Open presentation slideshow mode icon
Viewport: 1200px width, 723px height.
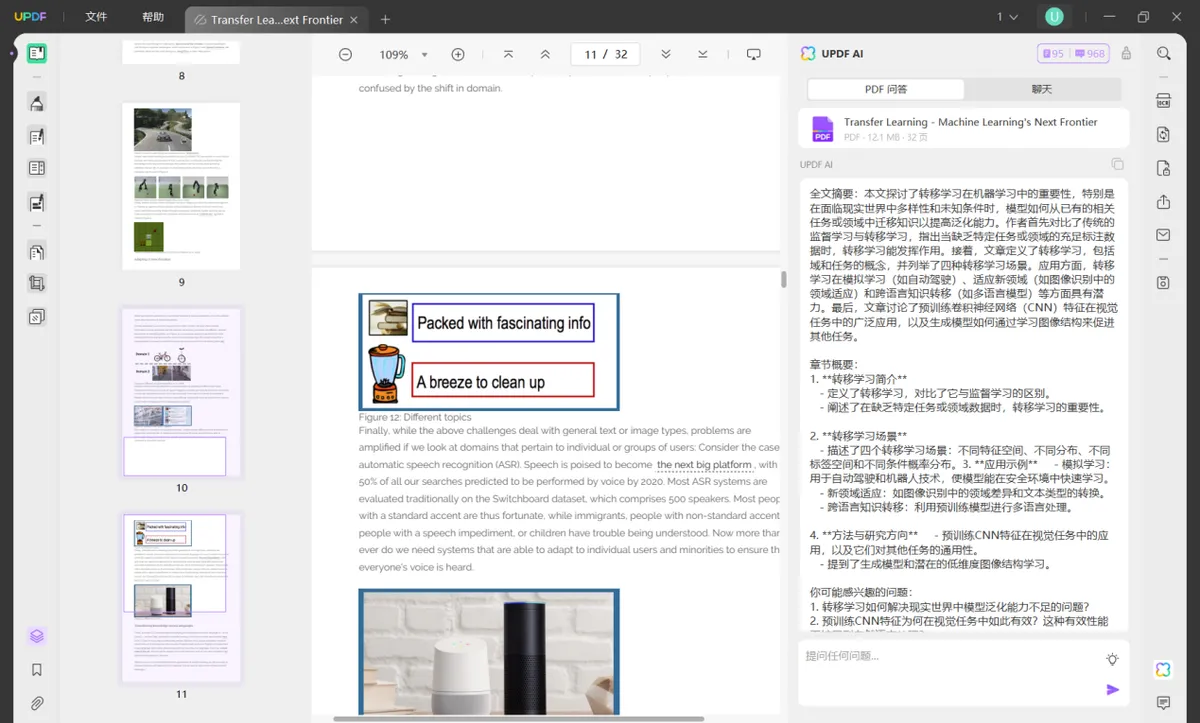(754, 54)
